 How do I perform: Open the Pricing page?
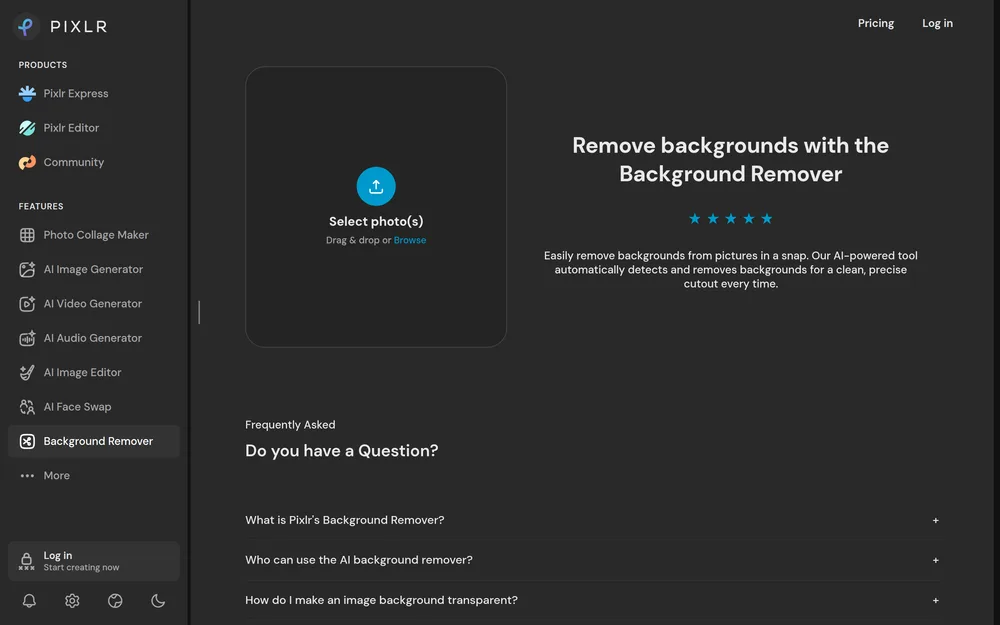(x=876, y=23)
